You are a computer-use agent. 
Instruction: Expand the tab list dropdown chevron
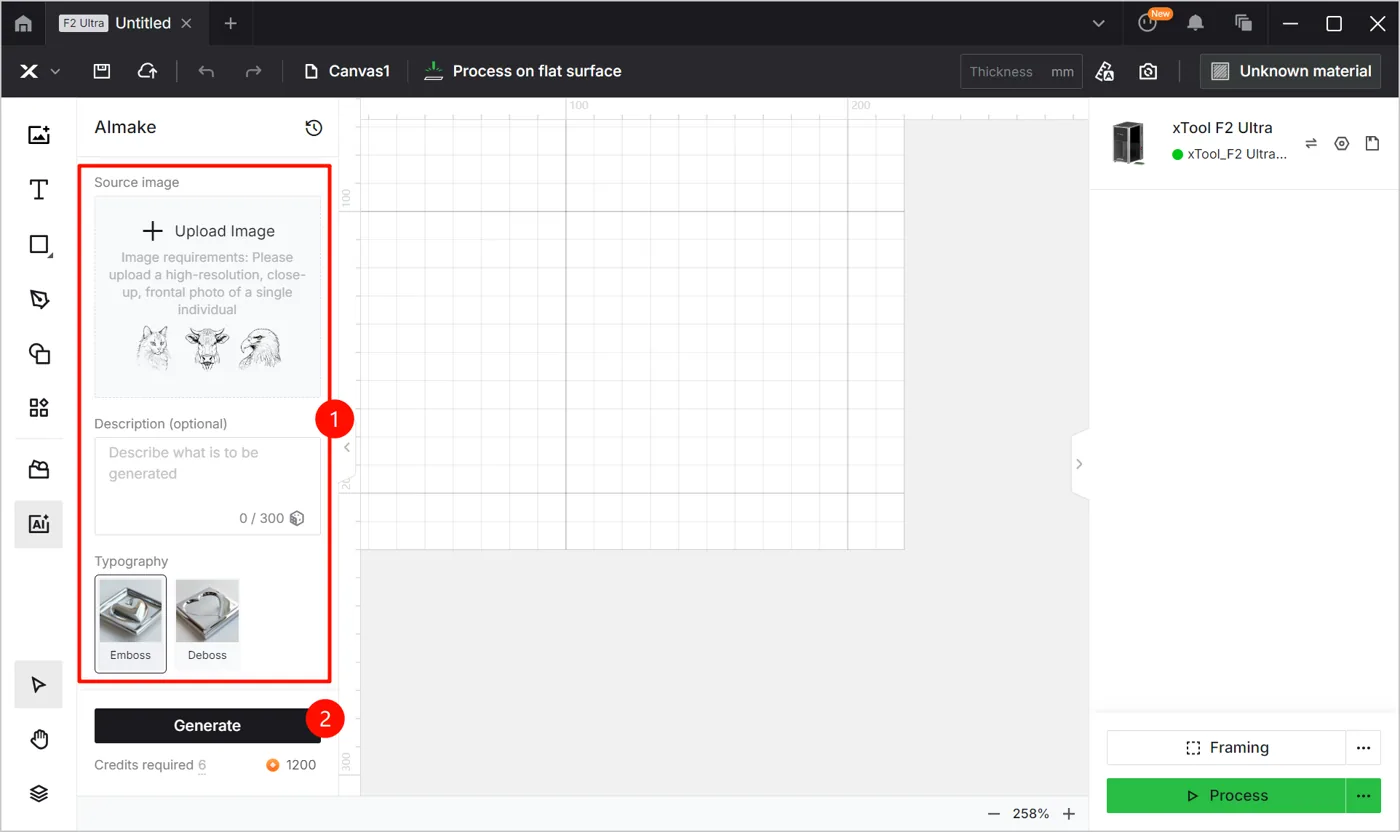point(1098,23)
